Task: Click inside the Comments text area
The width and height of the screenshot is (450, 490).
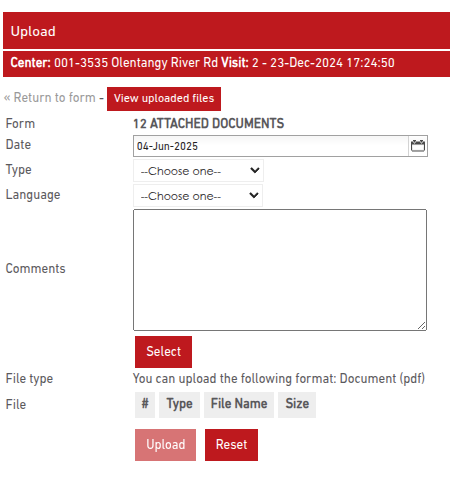Action: click(x=280, y=270)
